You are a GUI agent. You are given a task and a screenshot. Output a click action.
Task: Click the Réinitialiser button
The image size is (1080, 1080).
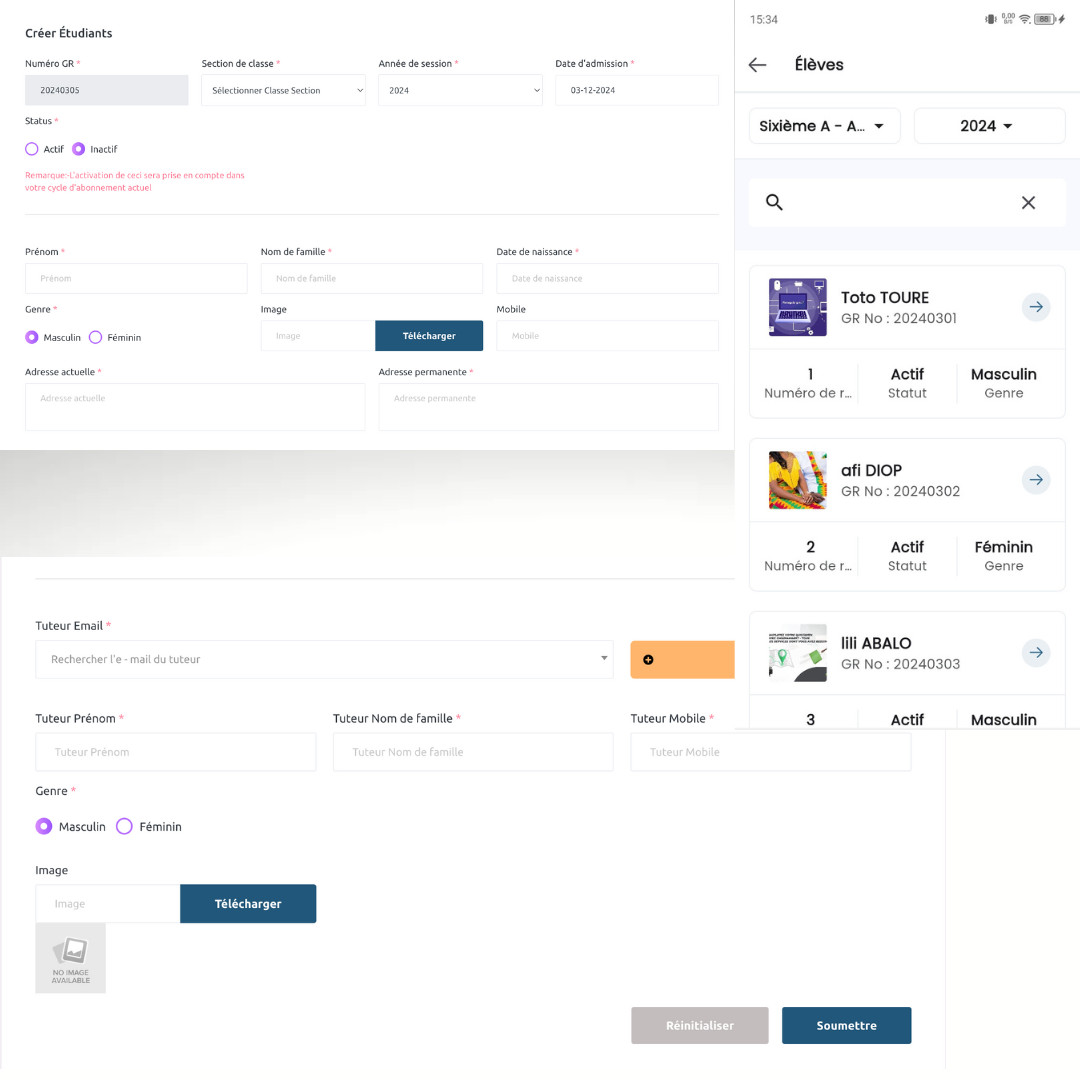[x=699, y=1025]
